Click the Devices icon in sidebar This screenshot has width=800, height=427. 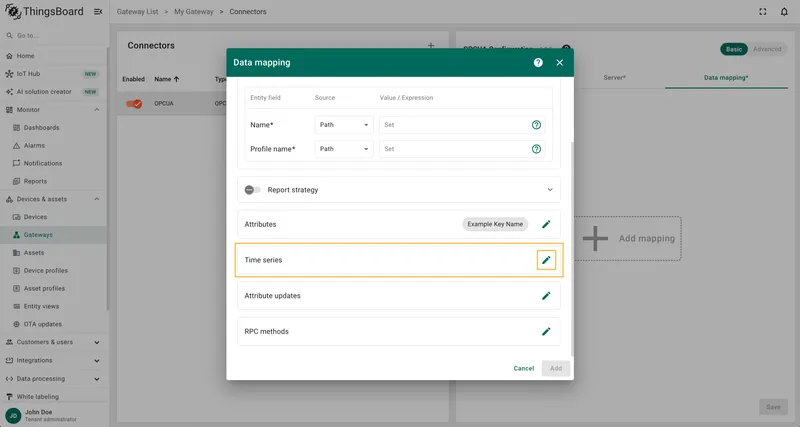(x=16, y=217)
